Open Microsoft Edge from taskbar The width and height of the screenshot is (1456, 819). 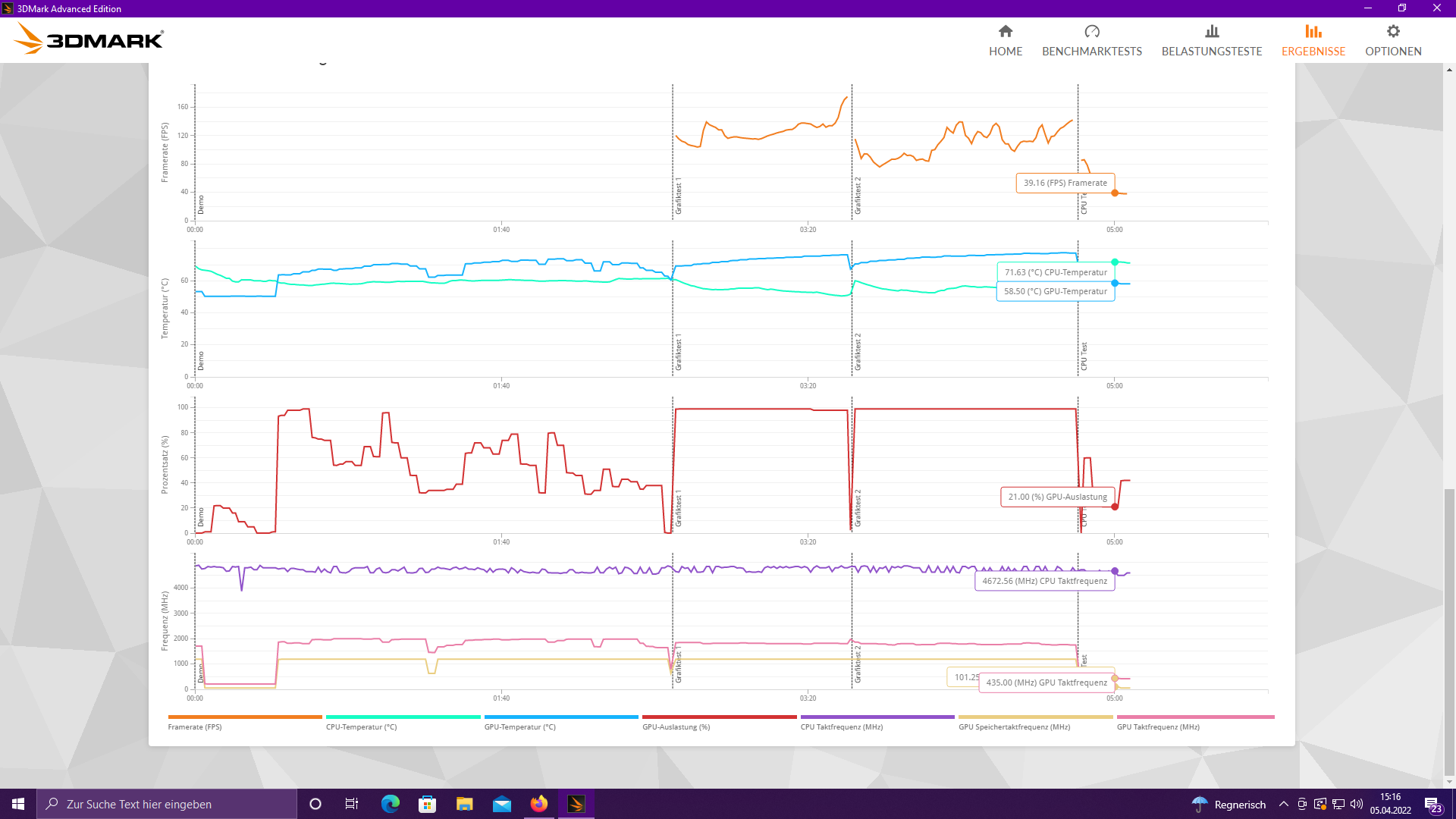click(391, 804)
